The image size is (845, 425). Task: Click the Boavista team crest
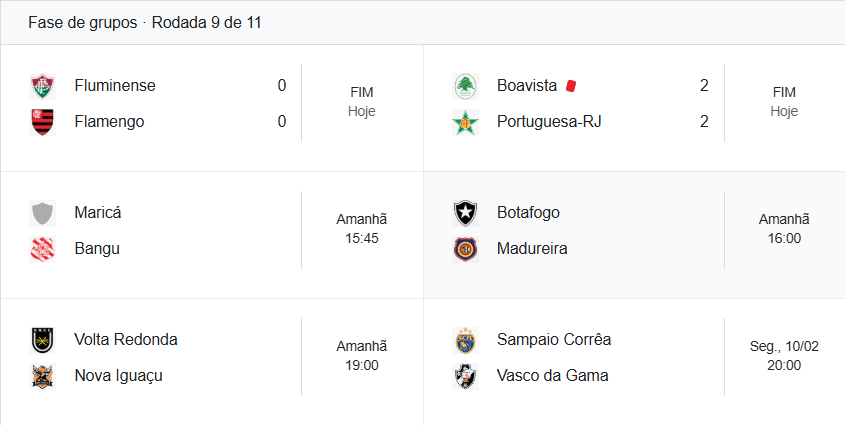pyautogui.click(x=465, y=86)
